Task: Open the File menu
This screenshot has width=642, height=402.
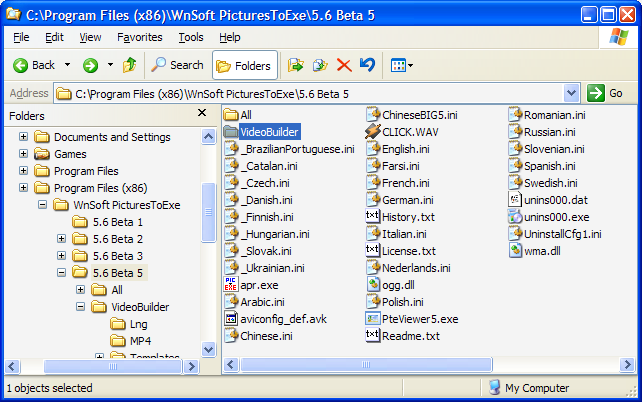Action: click(21, 37)
